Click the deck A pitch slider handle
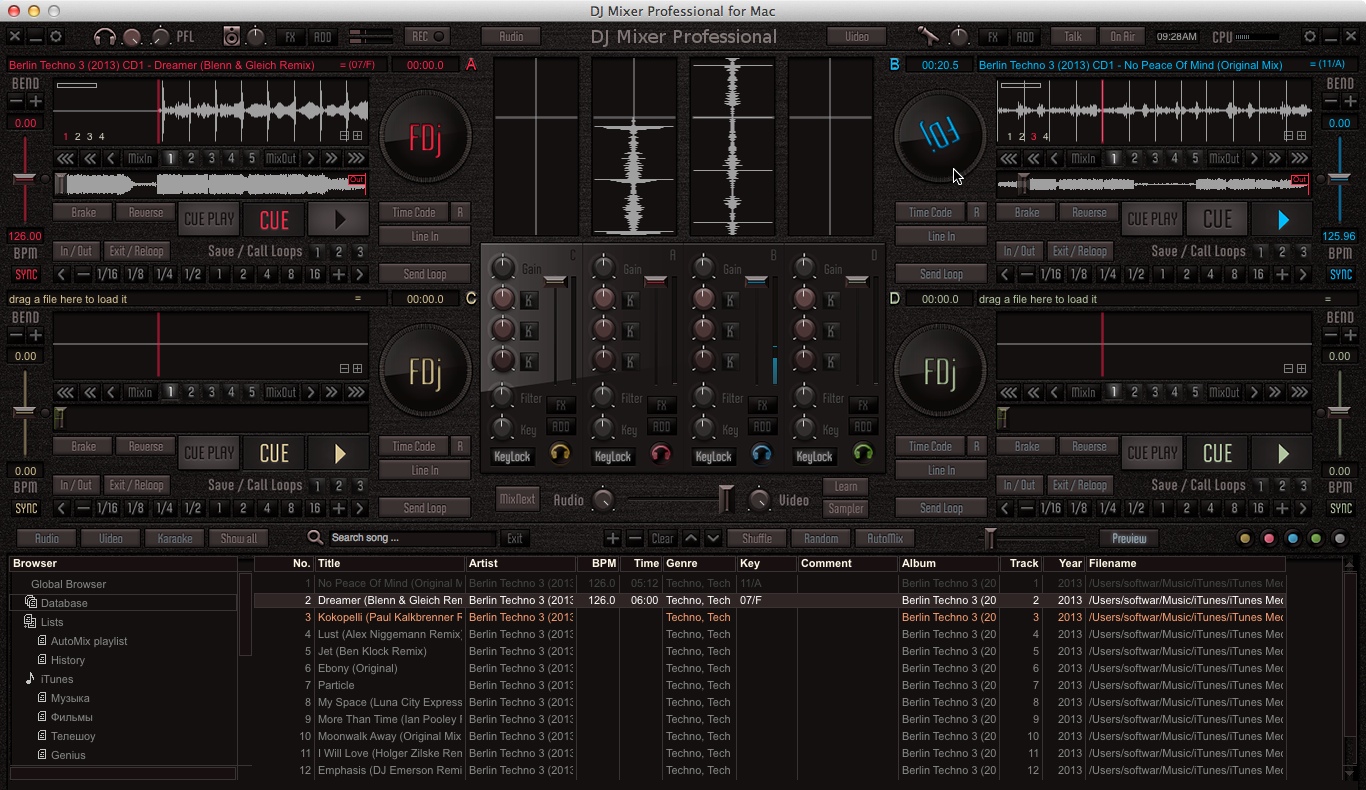Viewport: 1366px width, 790px height. [x=24, y=179]
